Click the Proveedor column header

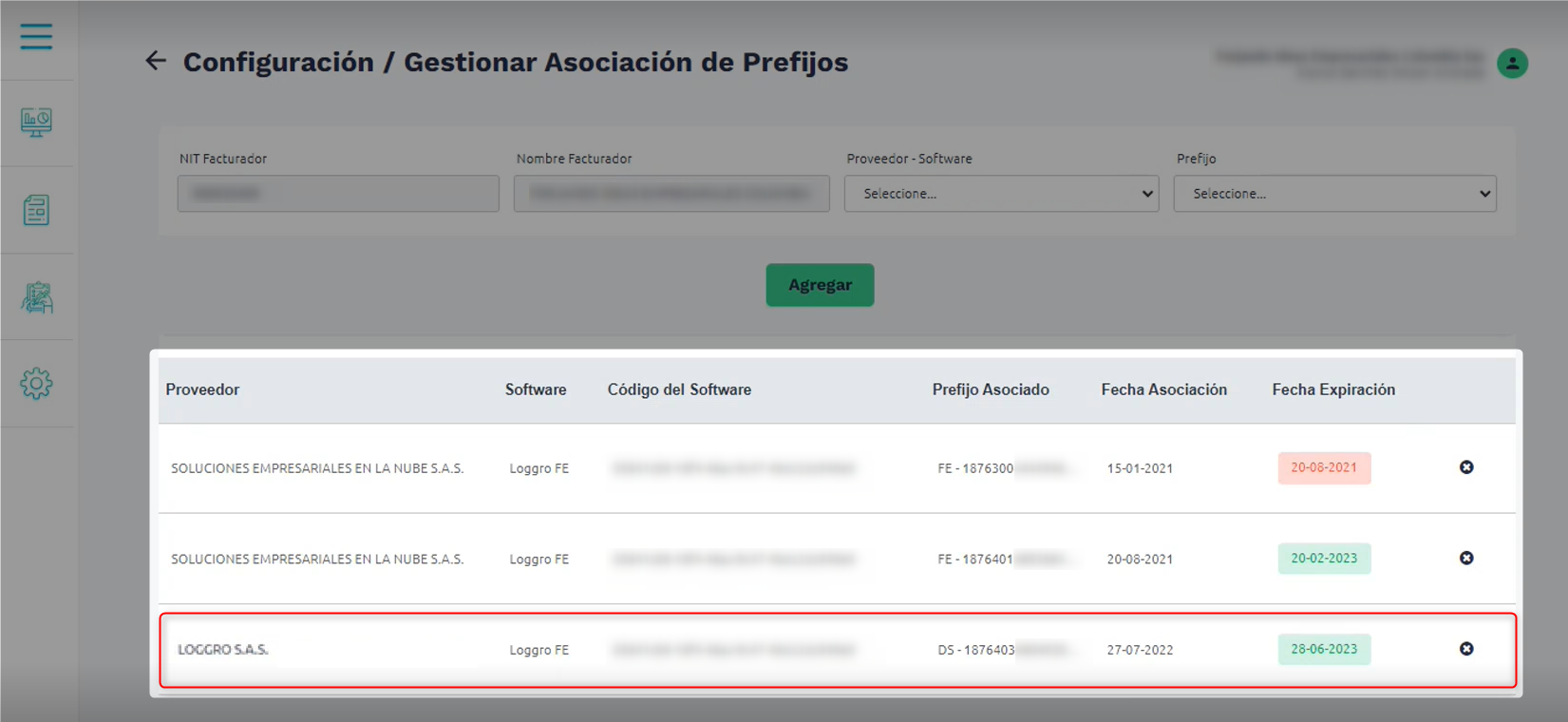pos(202,389)
